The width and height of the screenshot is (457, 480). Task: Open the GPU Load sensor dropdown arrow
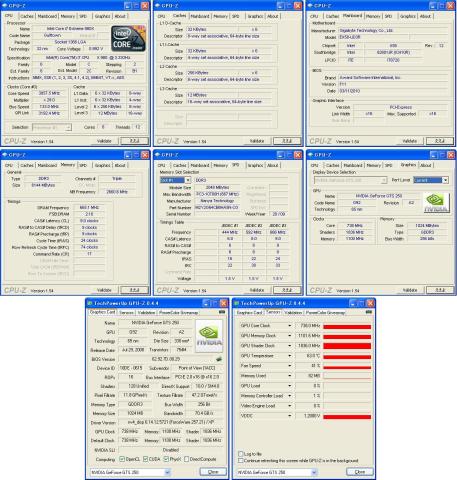[289, 386]
